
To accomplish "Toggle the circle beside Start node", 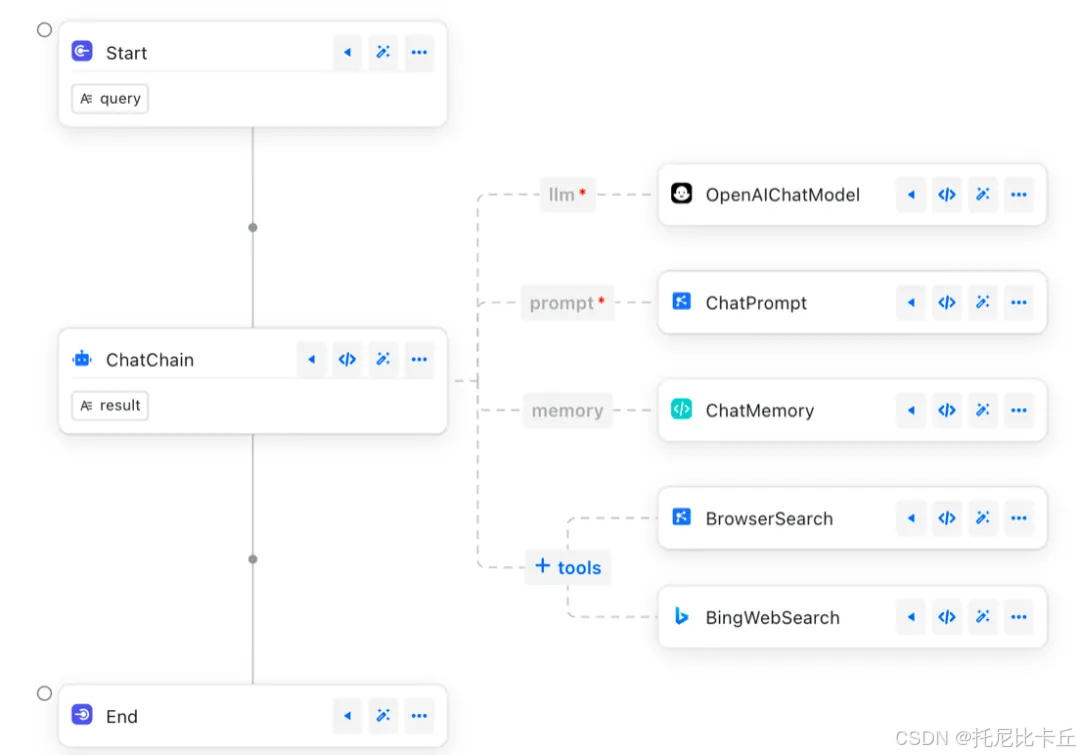I will click(44, 30).
